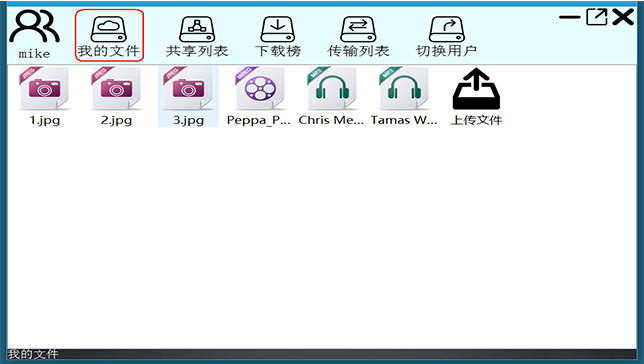The height and width of the screenshot is (364, 644).
Task: Maximize the window with the arrow-box button
Action: pyautogui.click(x=597, y=17)
